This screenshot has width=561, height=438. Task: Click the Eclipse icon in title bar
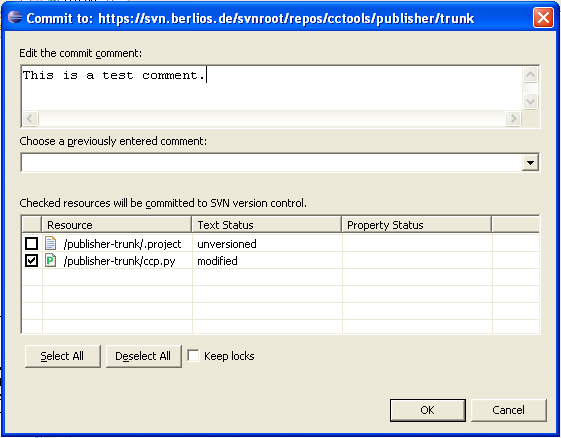[x=15, y=17]
